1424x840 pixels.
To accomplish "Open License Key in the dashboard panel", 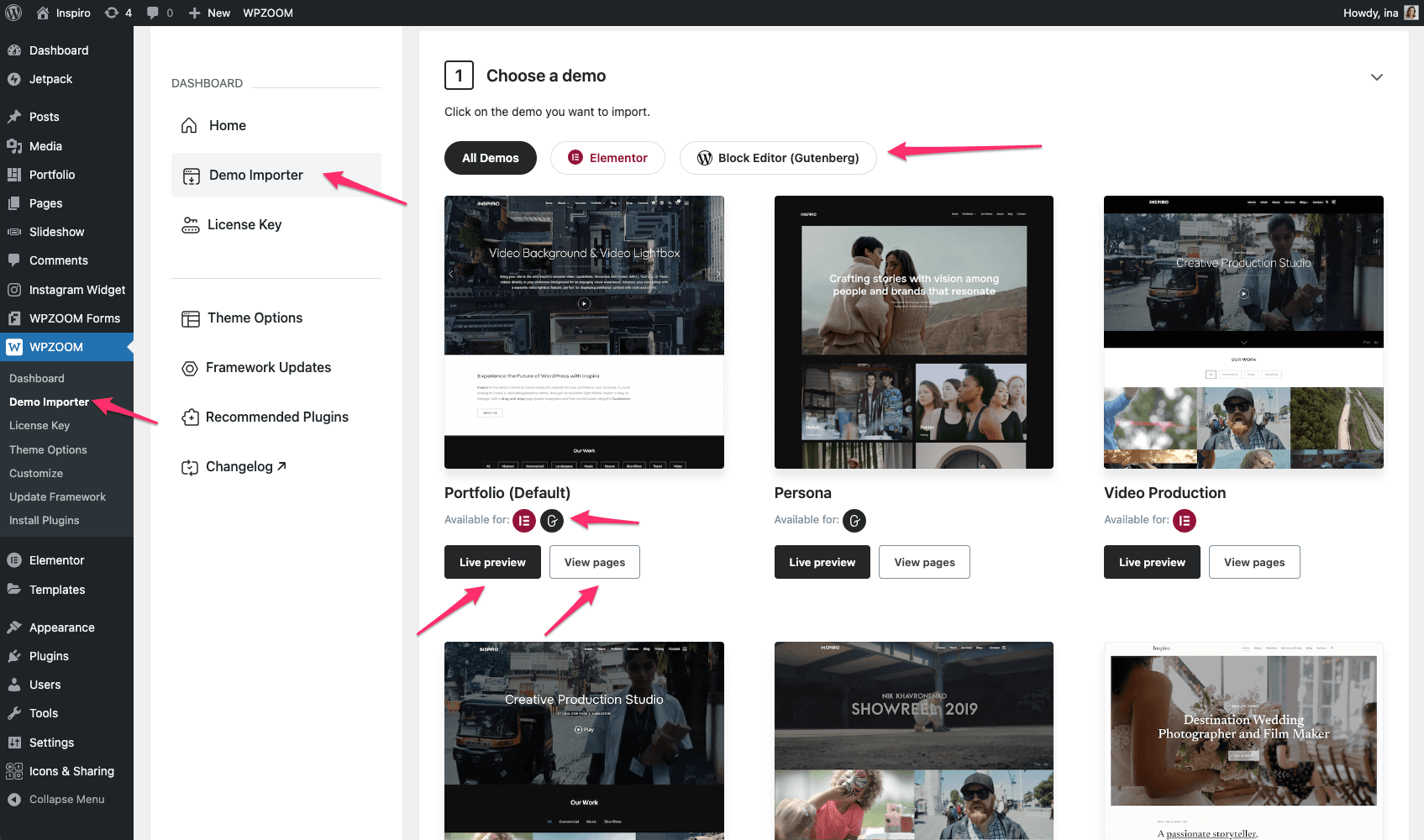I will [x=244, y=225].
